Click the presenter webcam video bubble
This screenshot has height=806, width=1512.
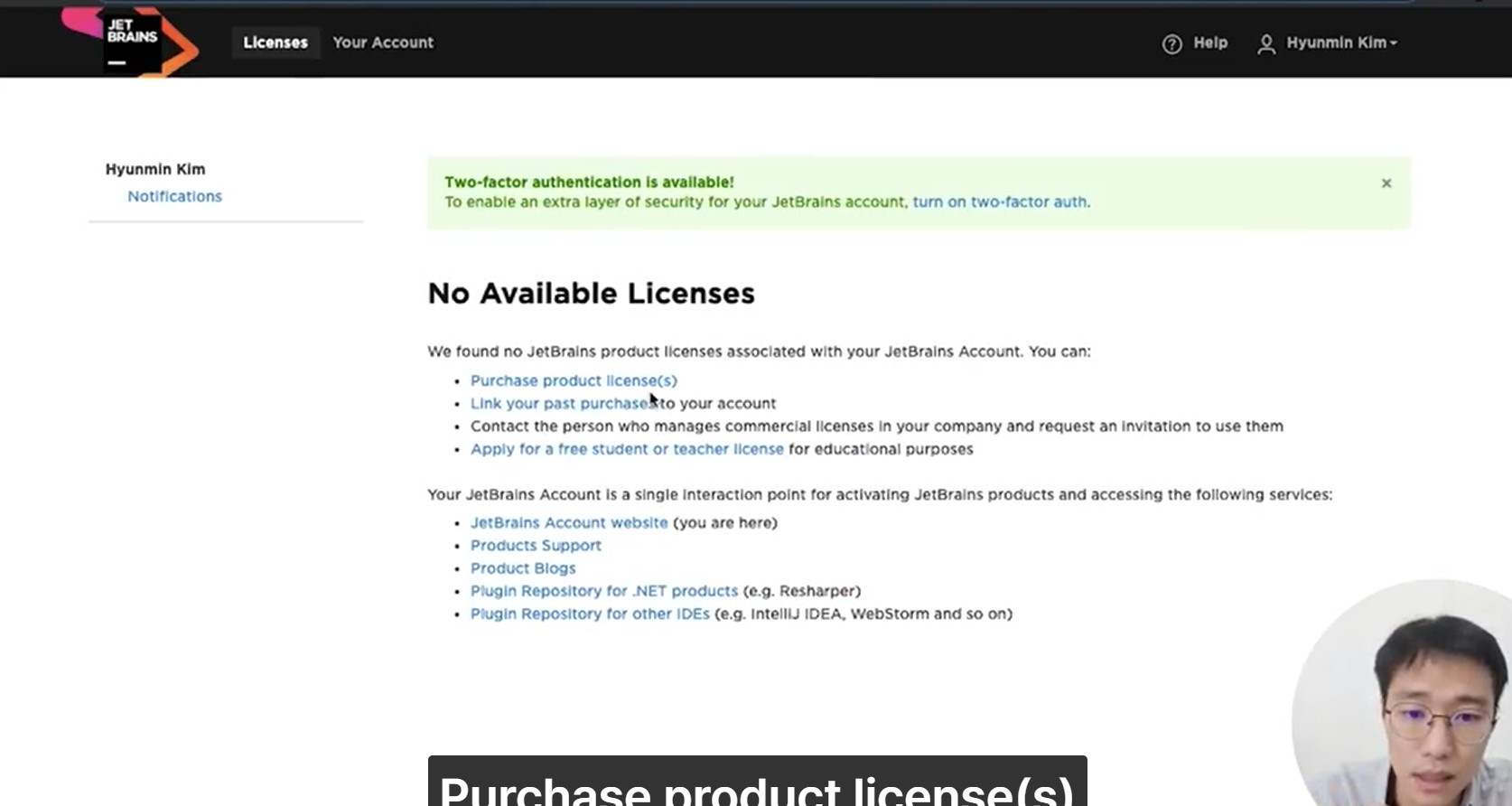point(1402,692)
